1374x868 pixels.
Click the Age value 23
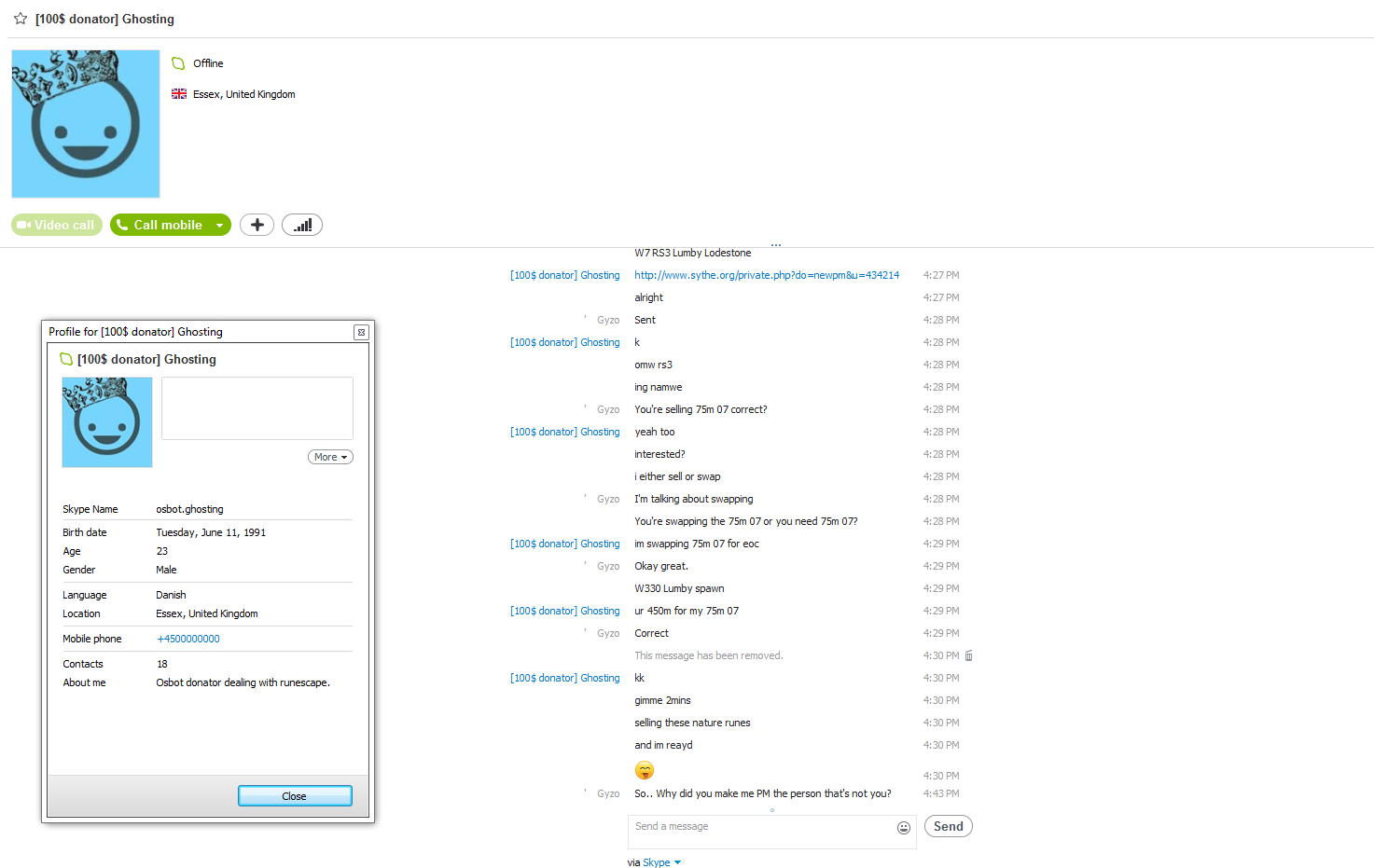coord(162,551)
